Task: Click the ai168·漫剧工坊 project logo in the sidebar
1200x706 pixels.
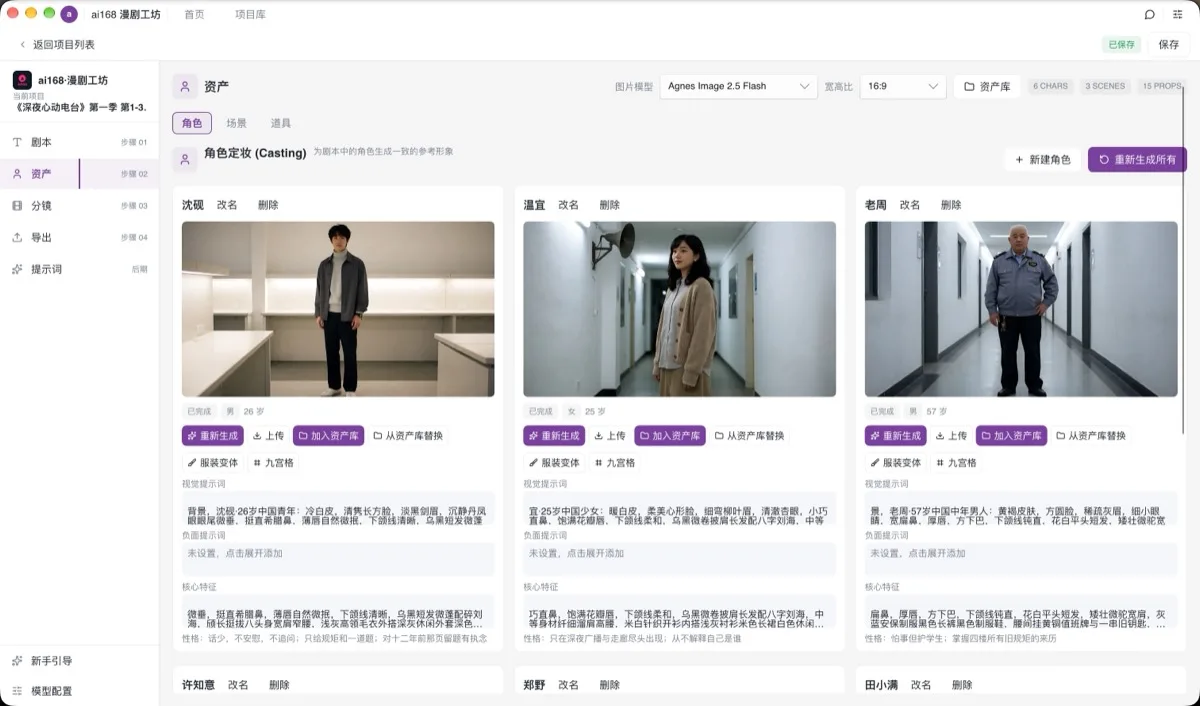Action: (22, 80)
